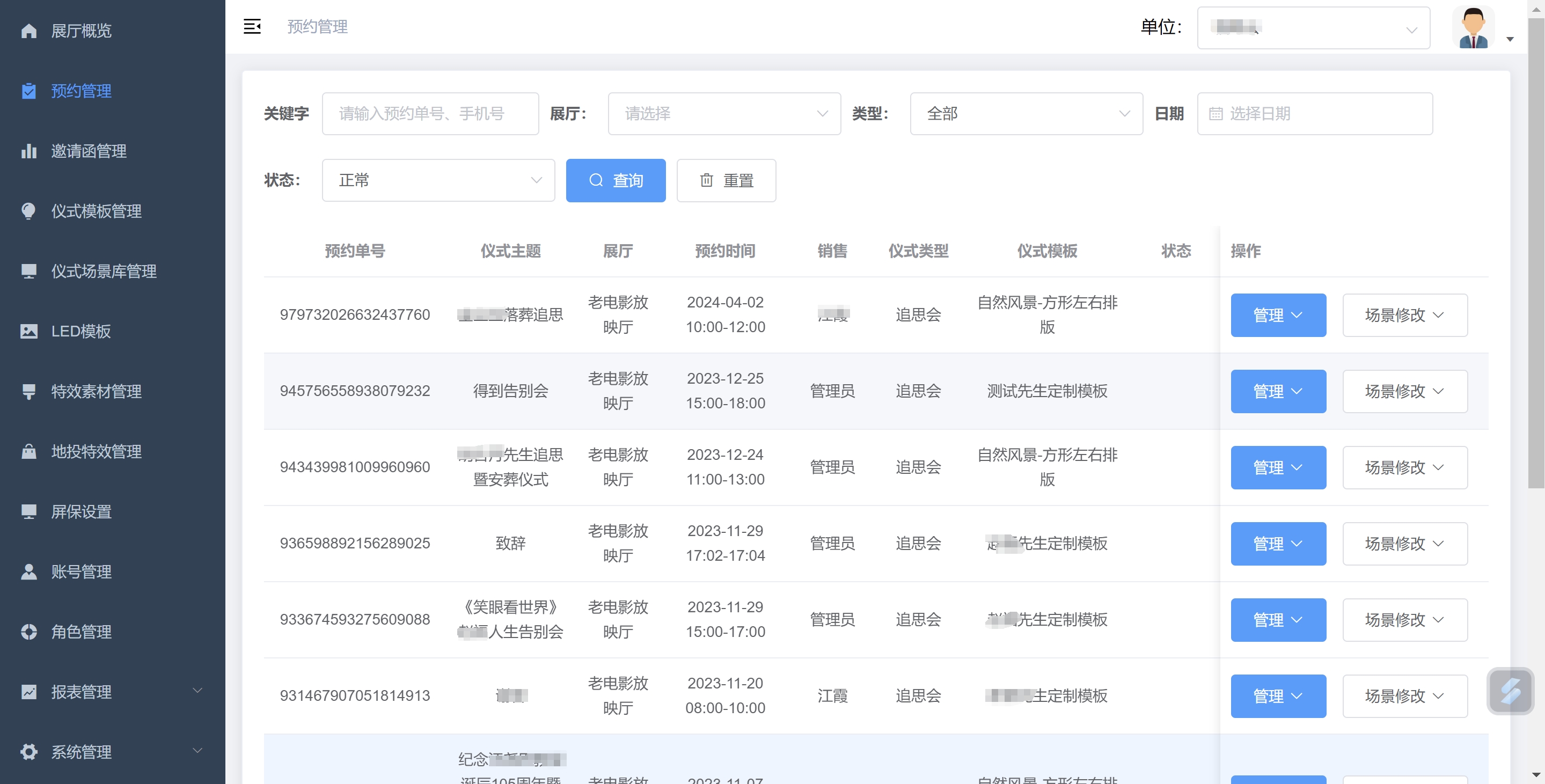Open 仪式模板管理 from the sidebar
This screenshot has height=784, width=1545.
pos(113,211)
